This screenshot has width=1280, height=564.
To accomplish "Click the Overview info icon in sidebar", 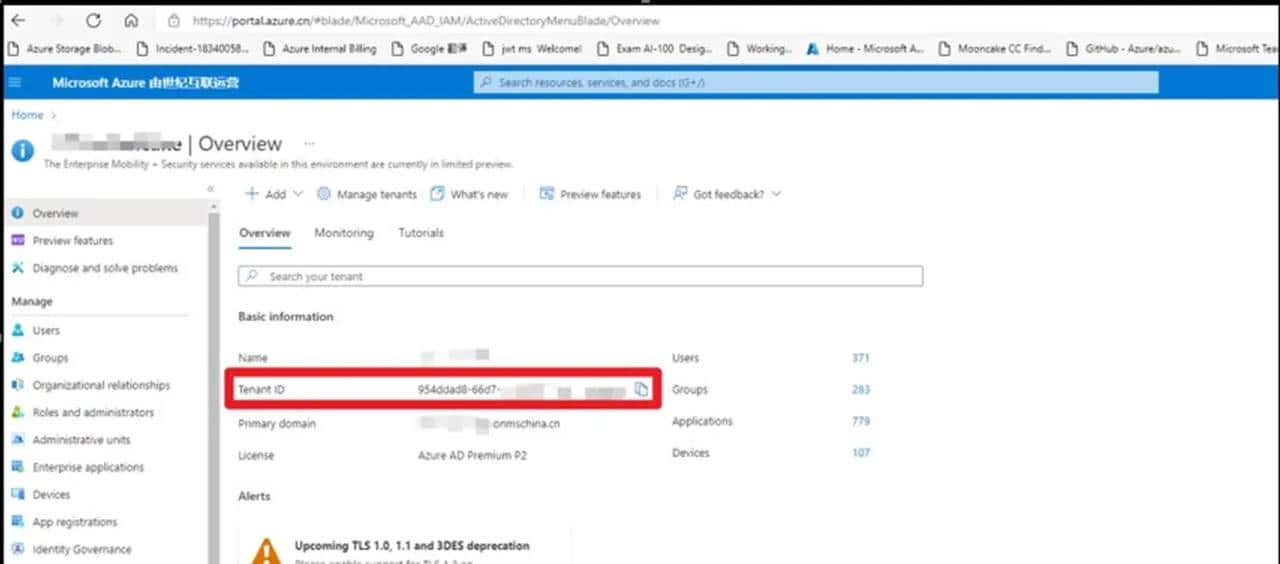I will 17,213.
